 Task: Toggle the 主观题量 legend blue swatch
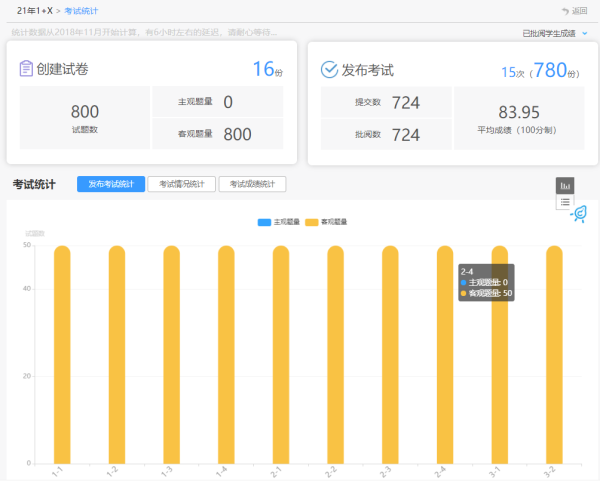point(264,222)
